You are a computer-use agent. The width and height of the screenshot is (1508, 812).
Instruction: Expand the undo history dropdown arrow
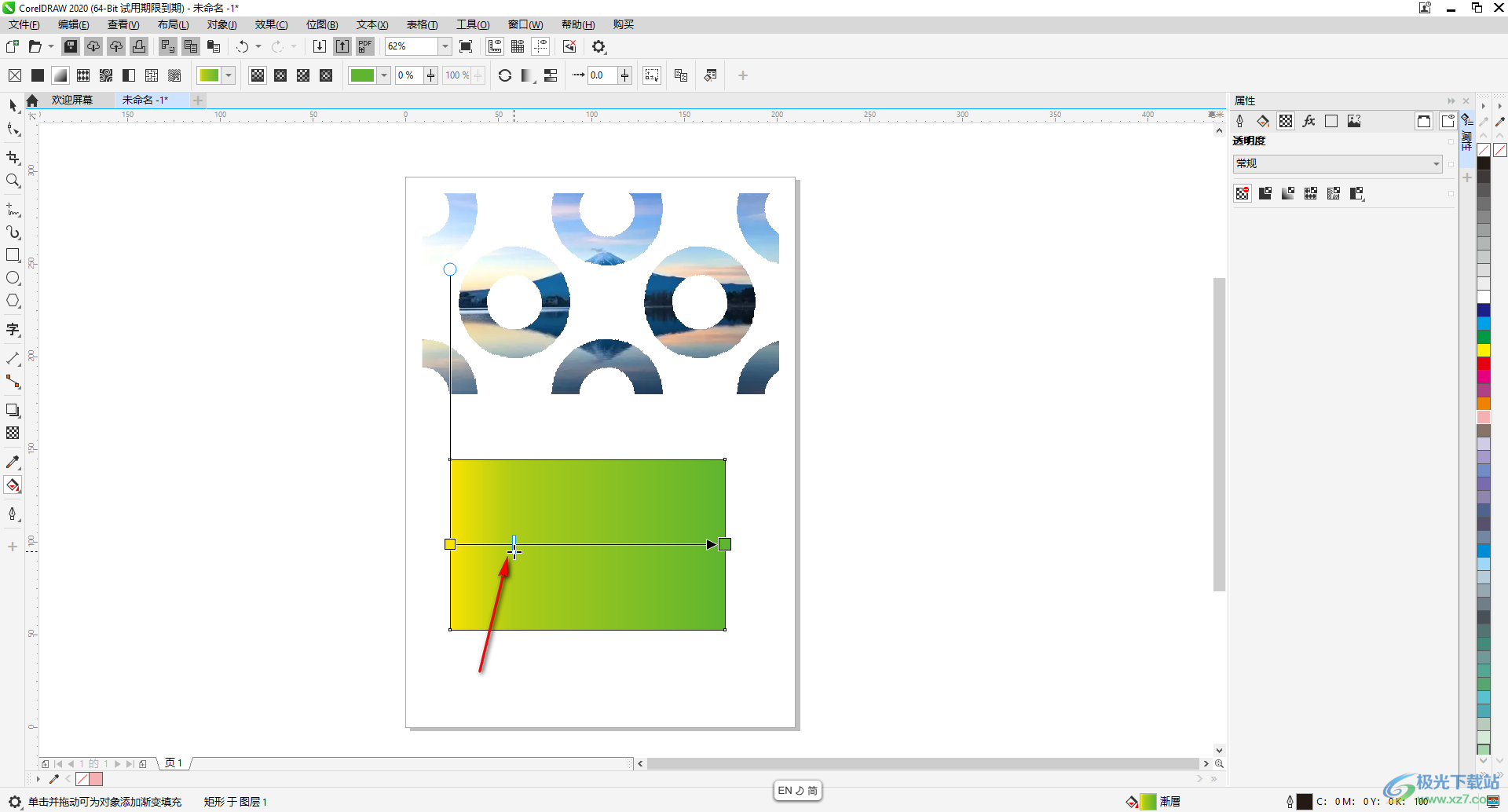258,46
